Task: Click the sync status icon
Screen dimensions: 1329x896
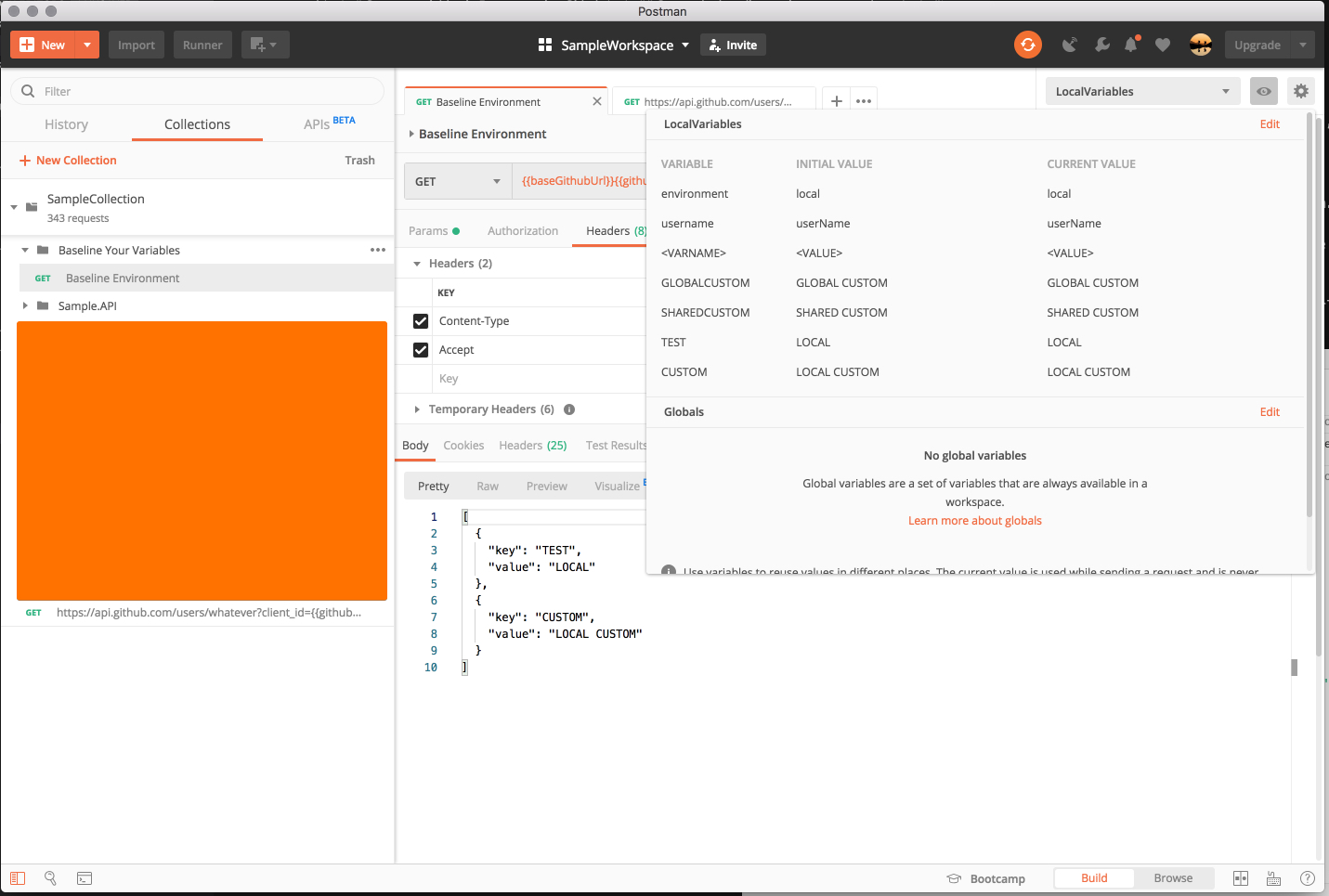Action: 1027,45
